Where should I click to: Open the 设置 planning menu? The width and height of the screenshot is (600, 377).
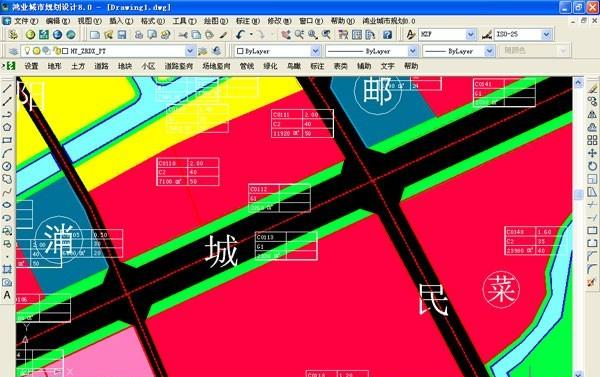point(31,66)
